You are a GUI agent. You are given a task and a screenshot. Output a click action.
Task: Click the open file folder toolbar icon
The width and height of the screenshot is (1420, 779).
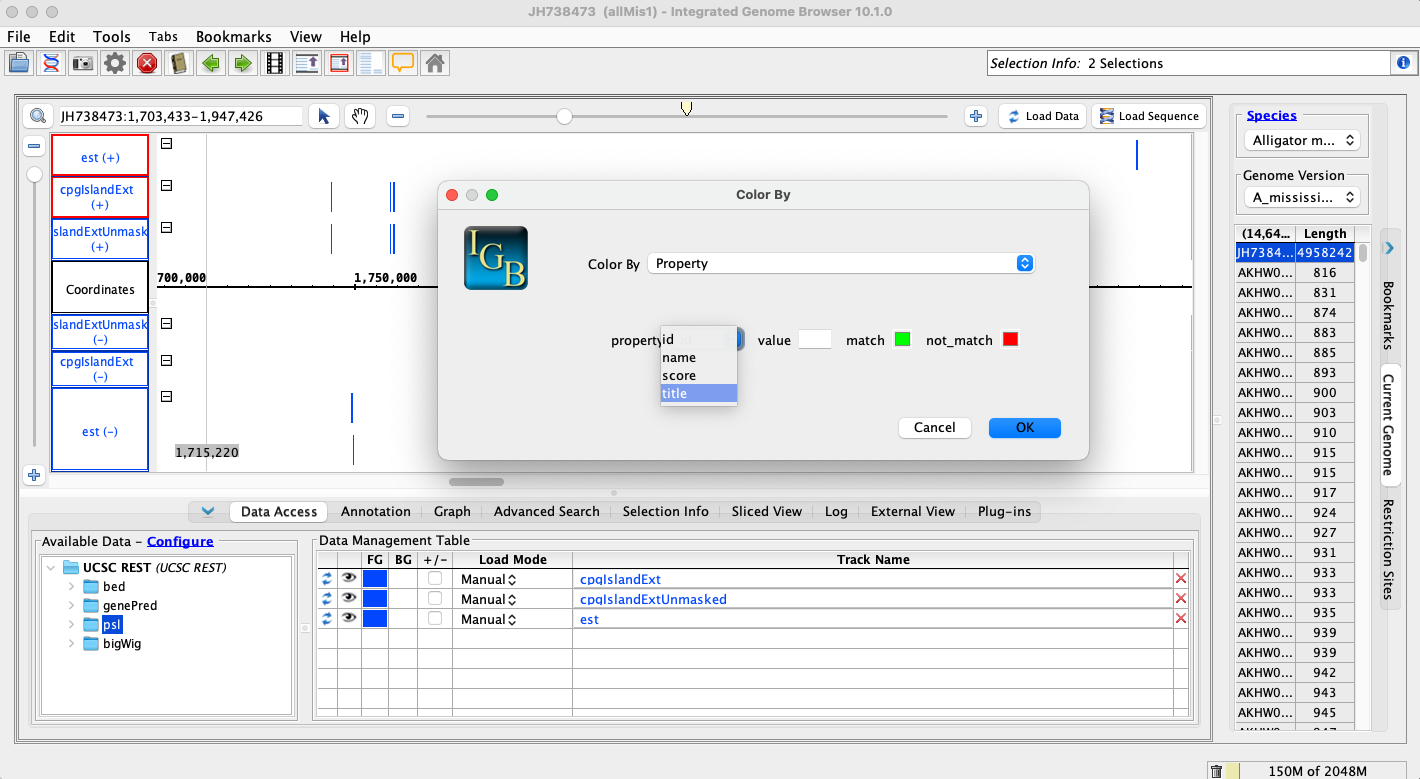18,64
